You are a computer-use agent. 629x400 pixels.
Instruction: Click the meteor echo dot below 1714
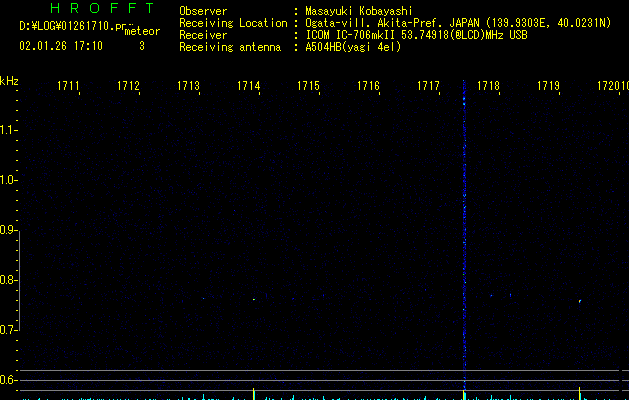pos(254,299)
